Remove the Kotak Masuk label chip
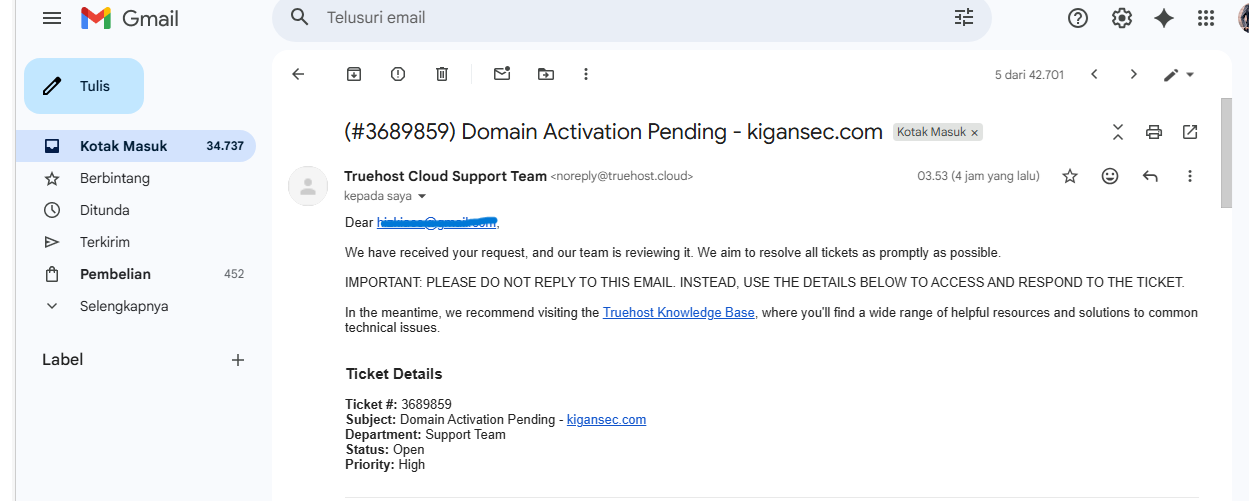1249x501 pixels. tap(975, 132)
